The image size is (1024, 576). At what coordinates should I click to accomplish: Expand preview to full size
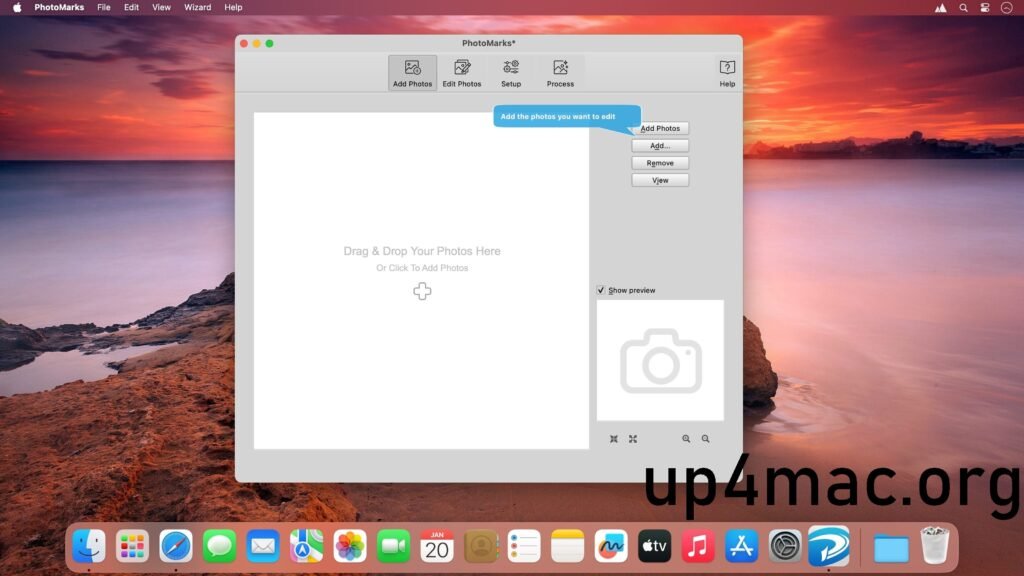pyautogui.click(x=633, y=438)
